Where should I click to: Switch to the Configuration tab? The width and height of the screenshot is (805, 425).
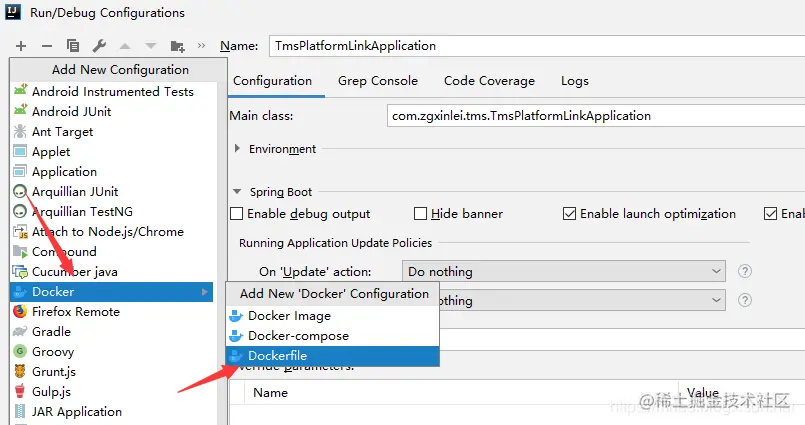(x=273, y=81)
